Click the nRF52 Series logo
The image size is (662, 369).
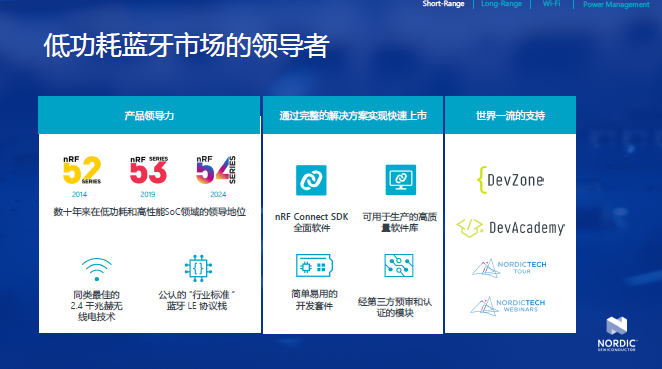pos(82,170)
